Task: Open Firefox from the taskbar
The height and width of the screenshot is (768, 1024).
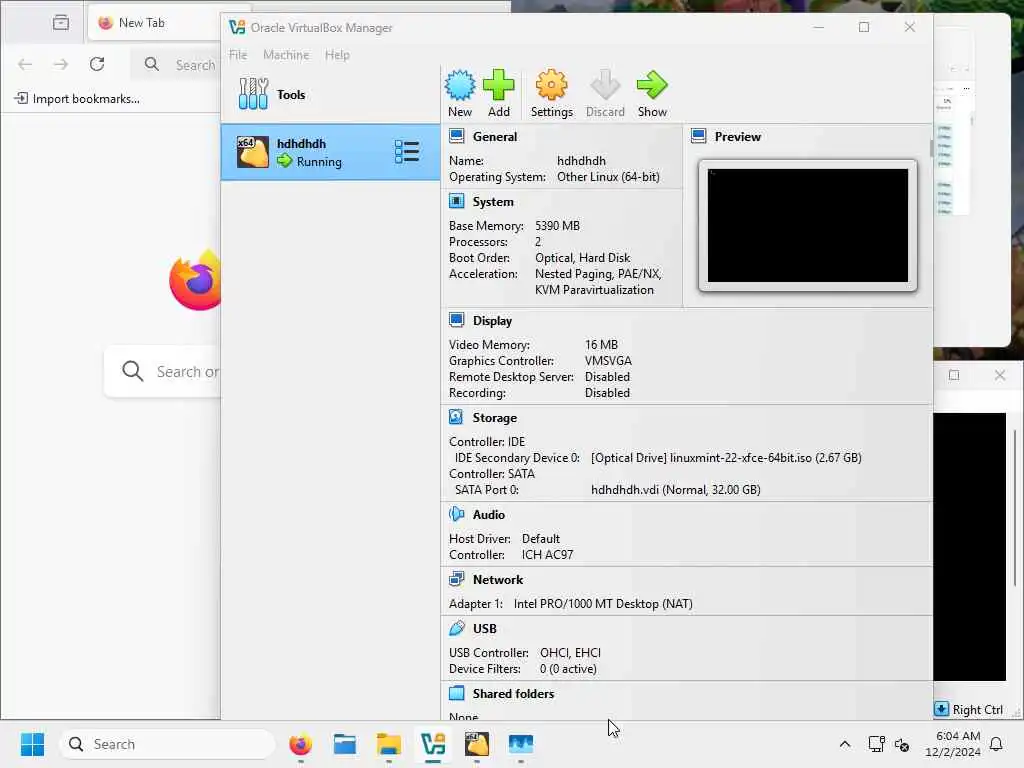Action: (x=300, y=744)
